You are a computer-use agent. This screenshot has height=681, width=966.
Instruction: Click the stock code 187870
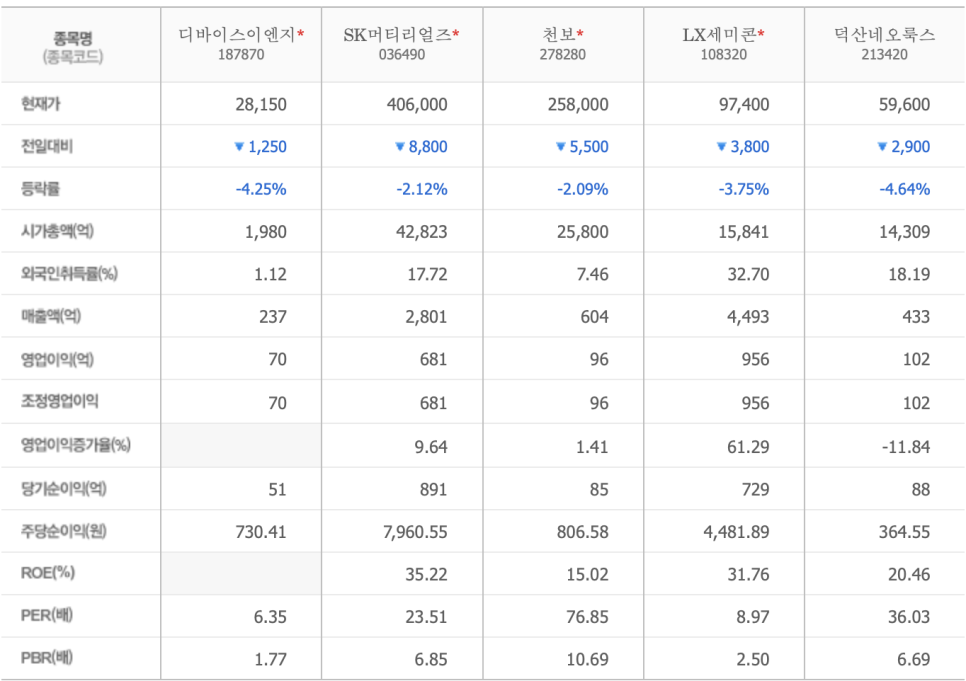coord(241,55)
